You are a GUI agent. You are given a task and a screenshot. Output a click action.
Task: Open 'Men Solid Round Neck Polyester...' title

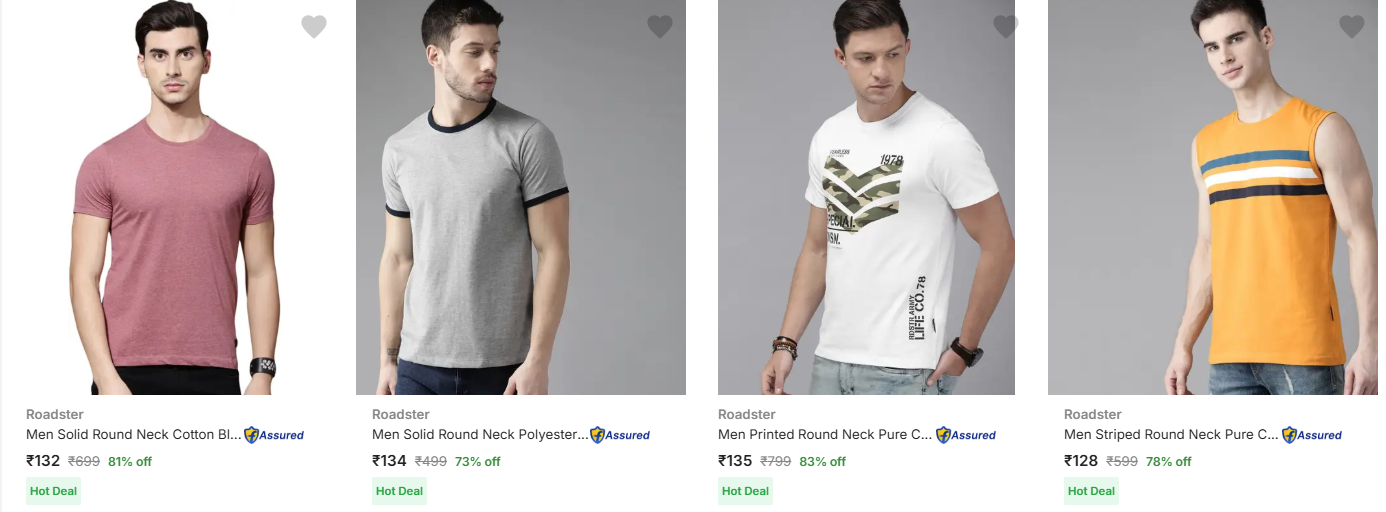(x=479, y=435)
